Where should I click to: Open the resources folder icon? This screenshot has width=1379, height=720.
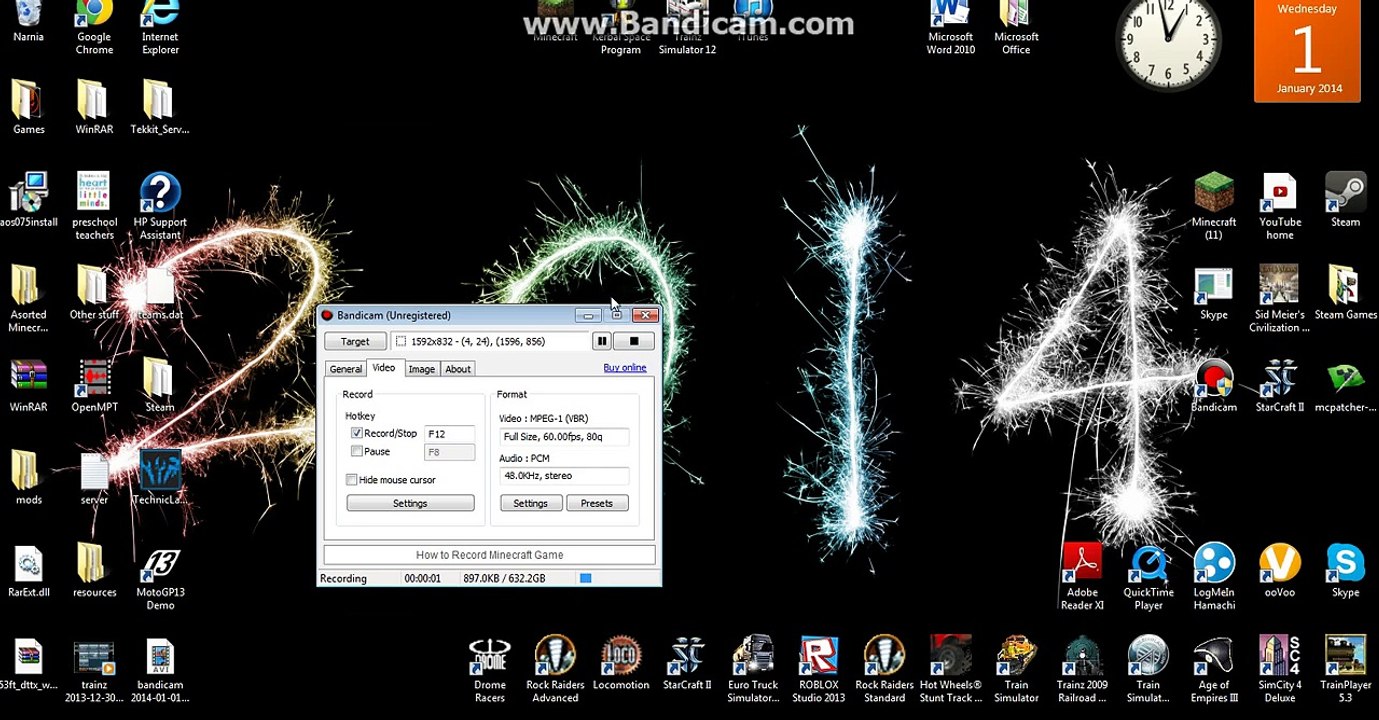point(94,571)
